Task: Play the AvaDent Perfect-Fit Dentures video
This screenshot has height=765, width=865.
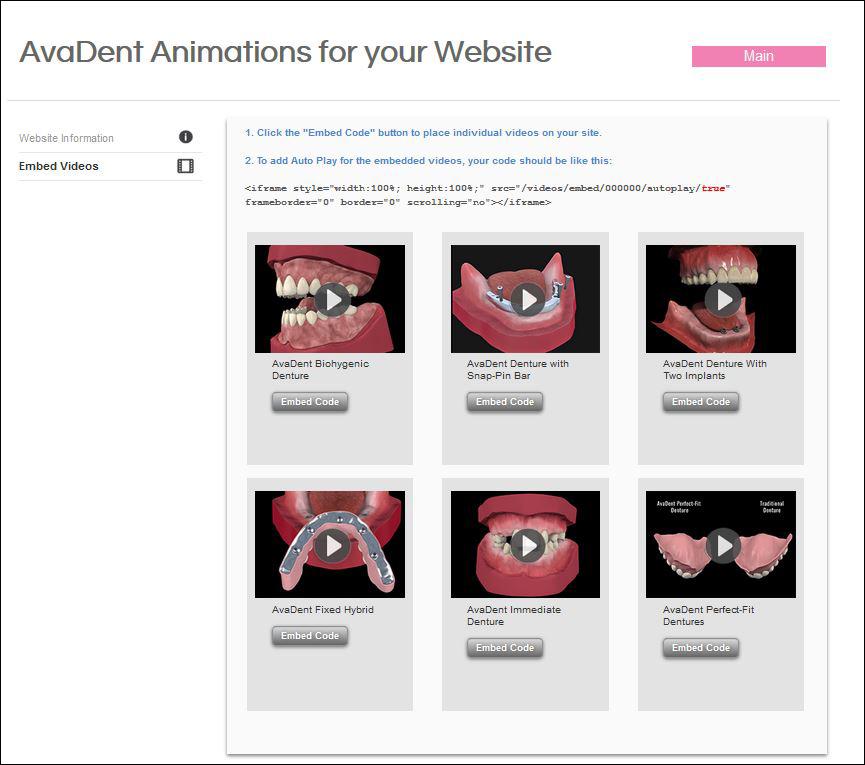Action: click(x=723, y=545)
